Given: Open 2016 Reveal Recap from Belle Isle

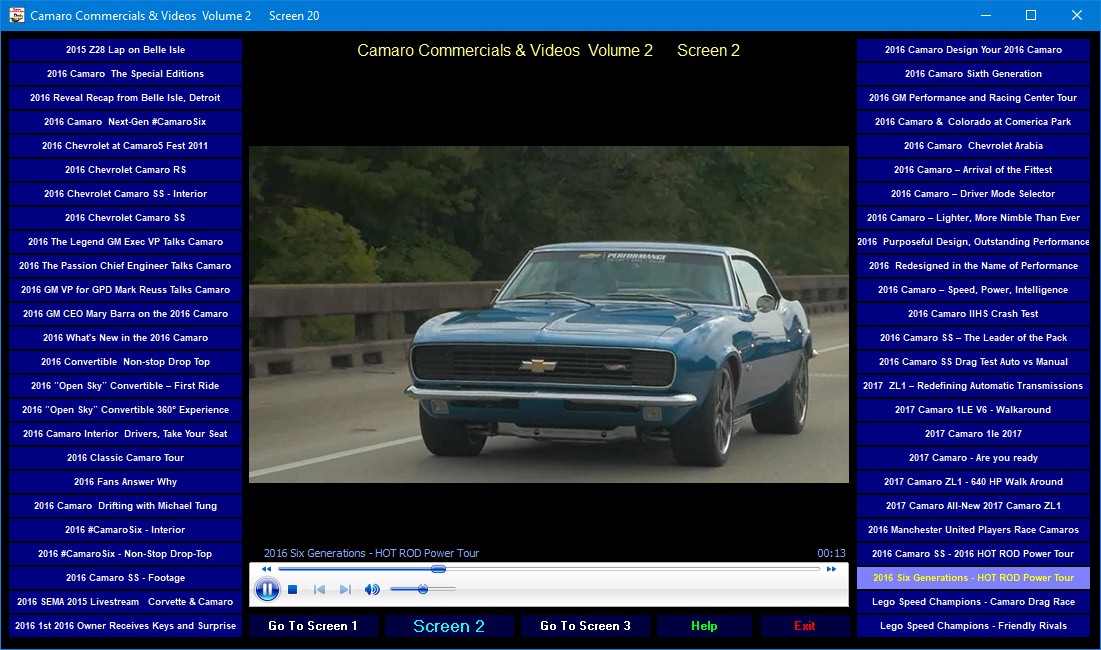Looking at the screenshot, I should point(126,98).
